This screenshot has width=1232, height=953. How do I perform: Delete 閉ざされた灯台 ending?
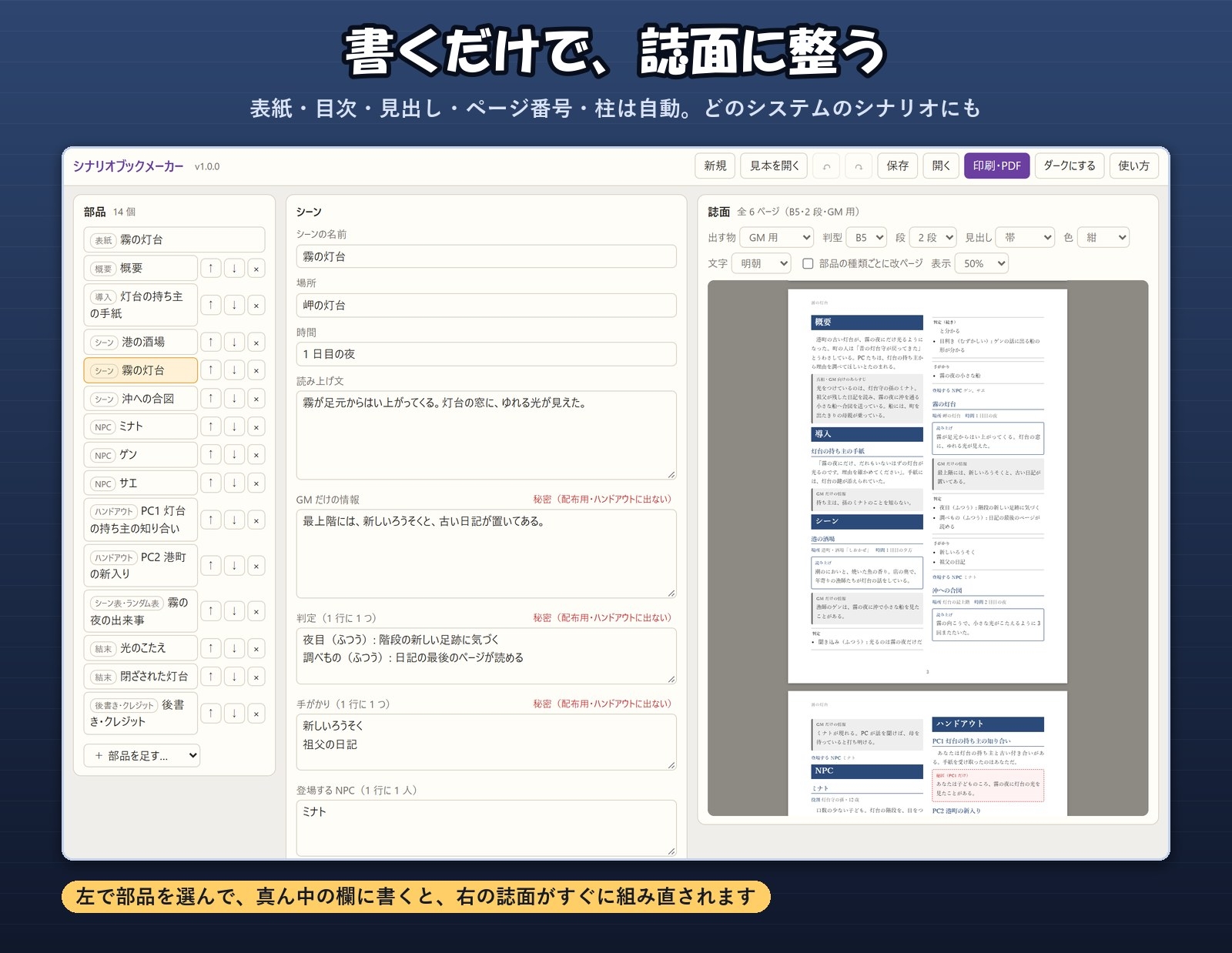pos(256,677)
